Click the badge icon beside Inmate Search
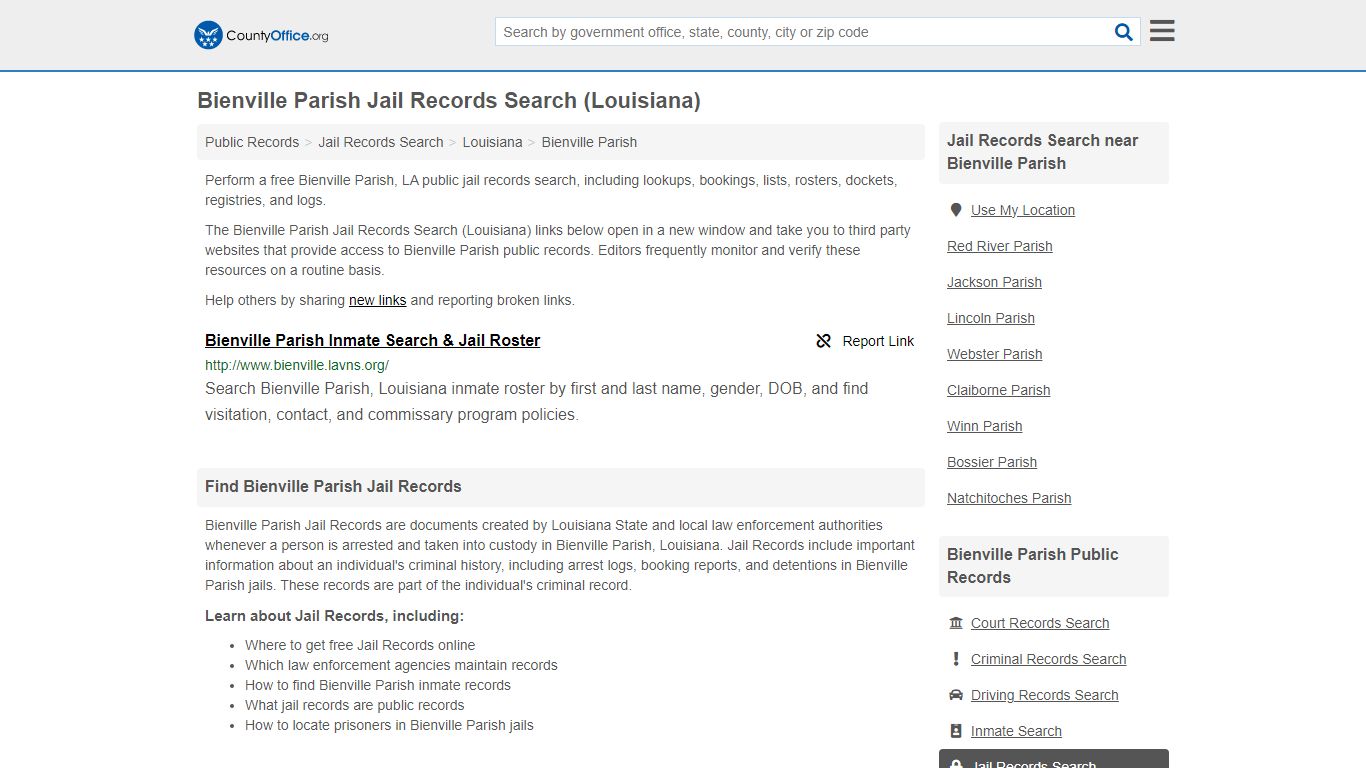This screenshot has height=768, width=1366. pos(956,731)
